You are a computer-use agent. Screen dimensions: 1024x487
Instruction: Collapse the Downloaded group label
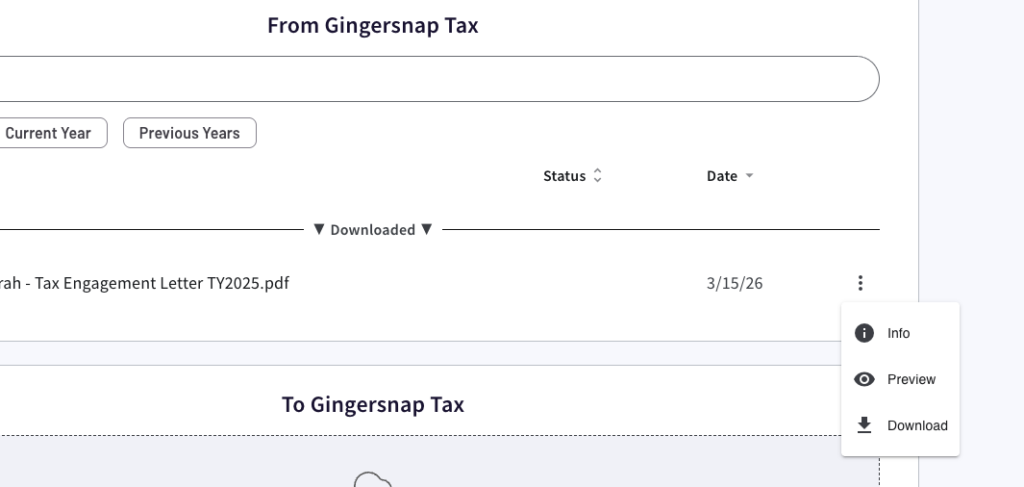click(x=372, y=230)
